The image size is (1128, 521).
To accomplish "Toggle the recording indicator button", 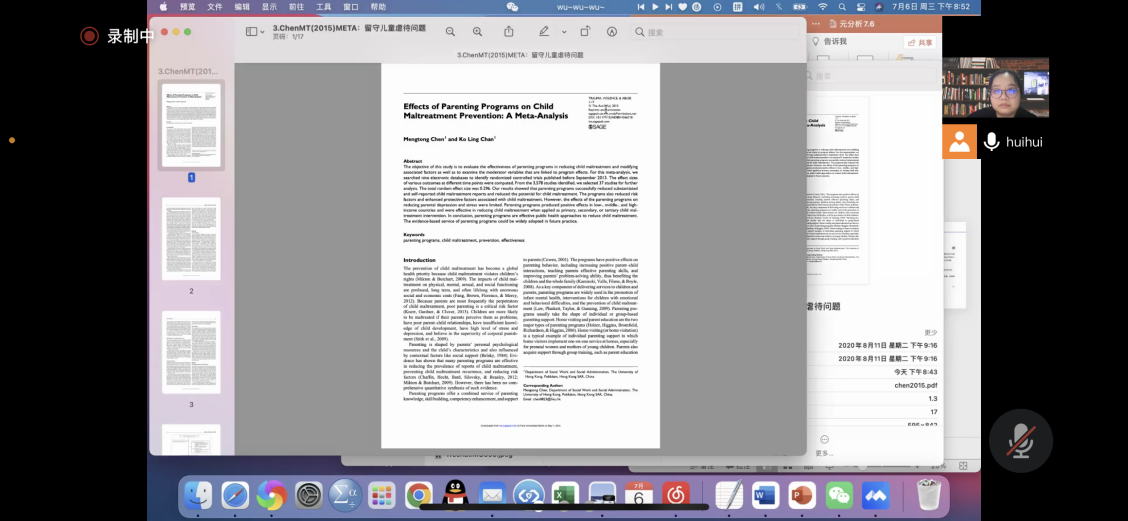I will (89, 36).
